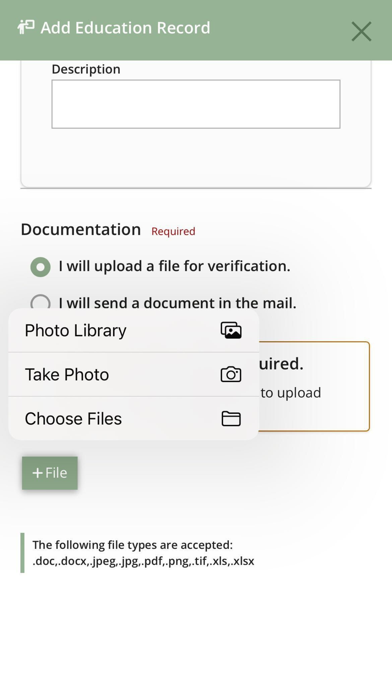Click the 'I will upload a file for verification' label
This screenshot has width=392, height=696.
[174, 266]
